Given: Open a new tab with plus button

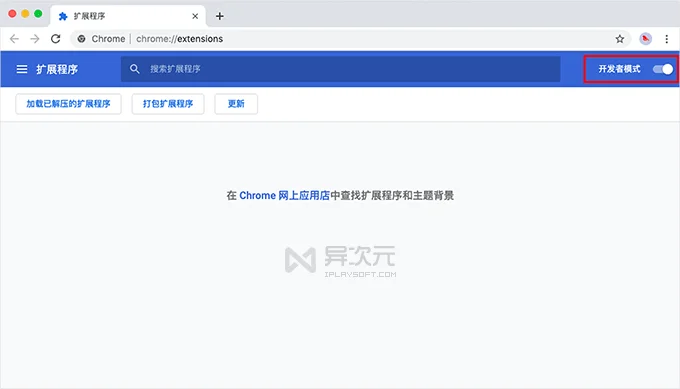Looking at the screenshot, I should point(220,16).
